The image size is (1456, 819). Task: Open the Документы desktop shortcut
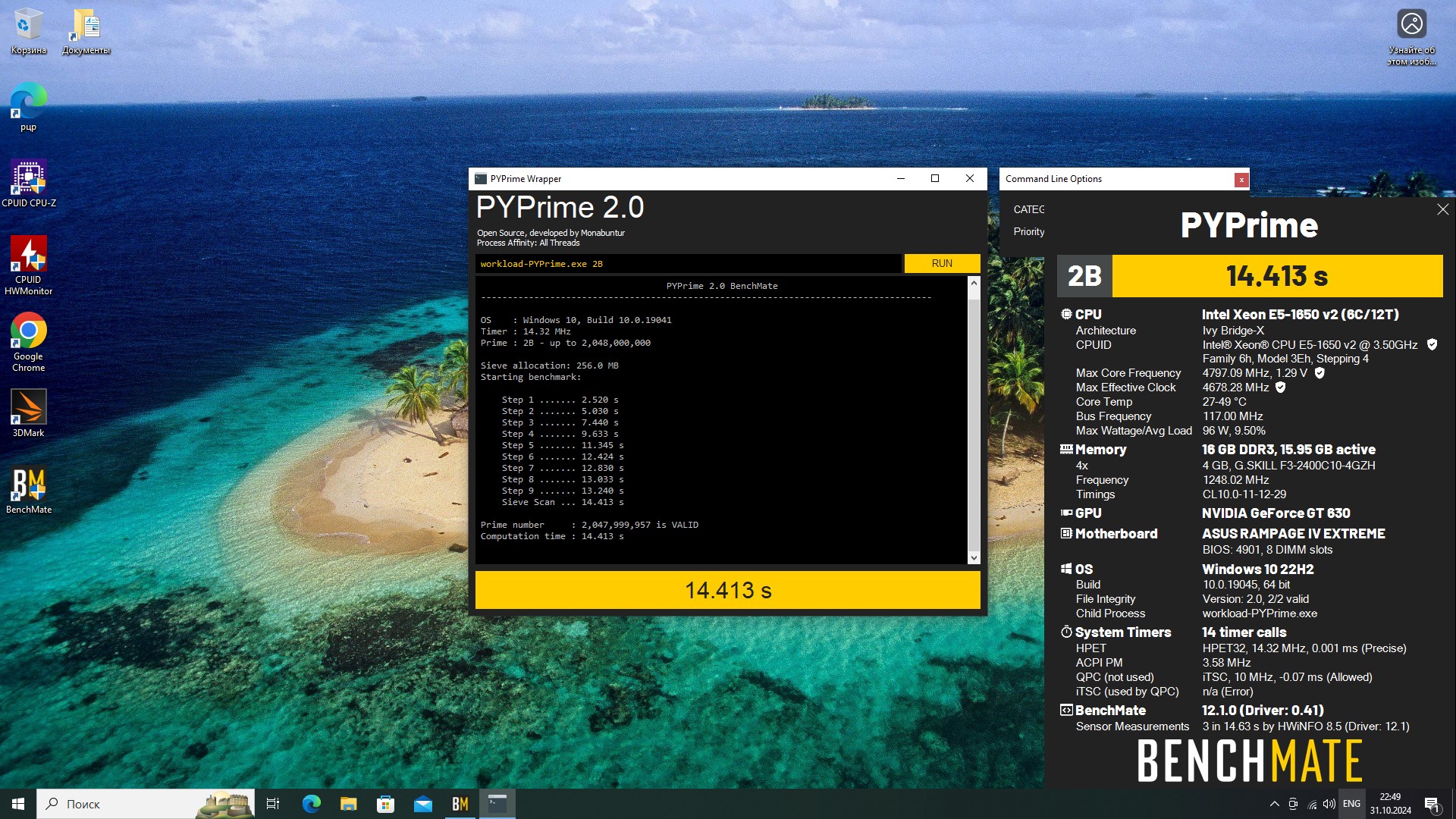tap(86, 32)
